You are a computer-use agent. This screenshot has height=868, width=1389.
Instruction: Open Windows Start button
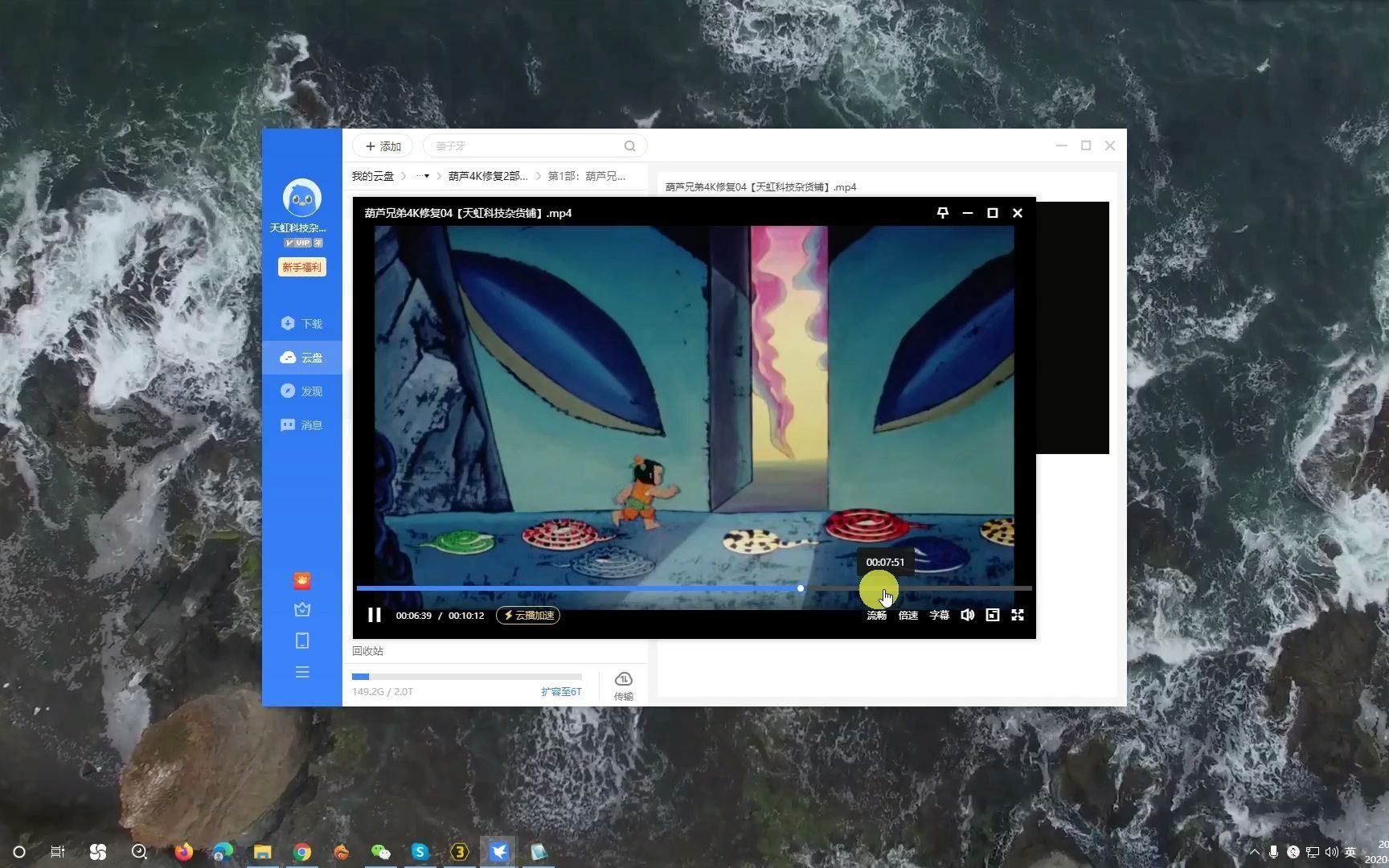19,852
